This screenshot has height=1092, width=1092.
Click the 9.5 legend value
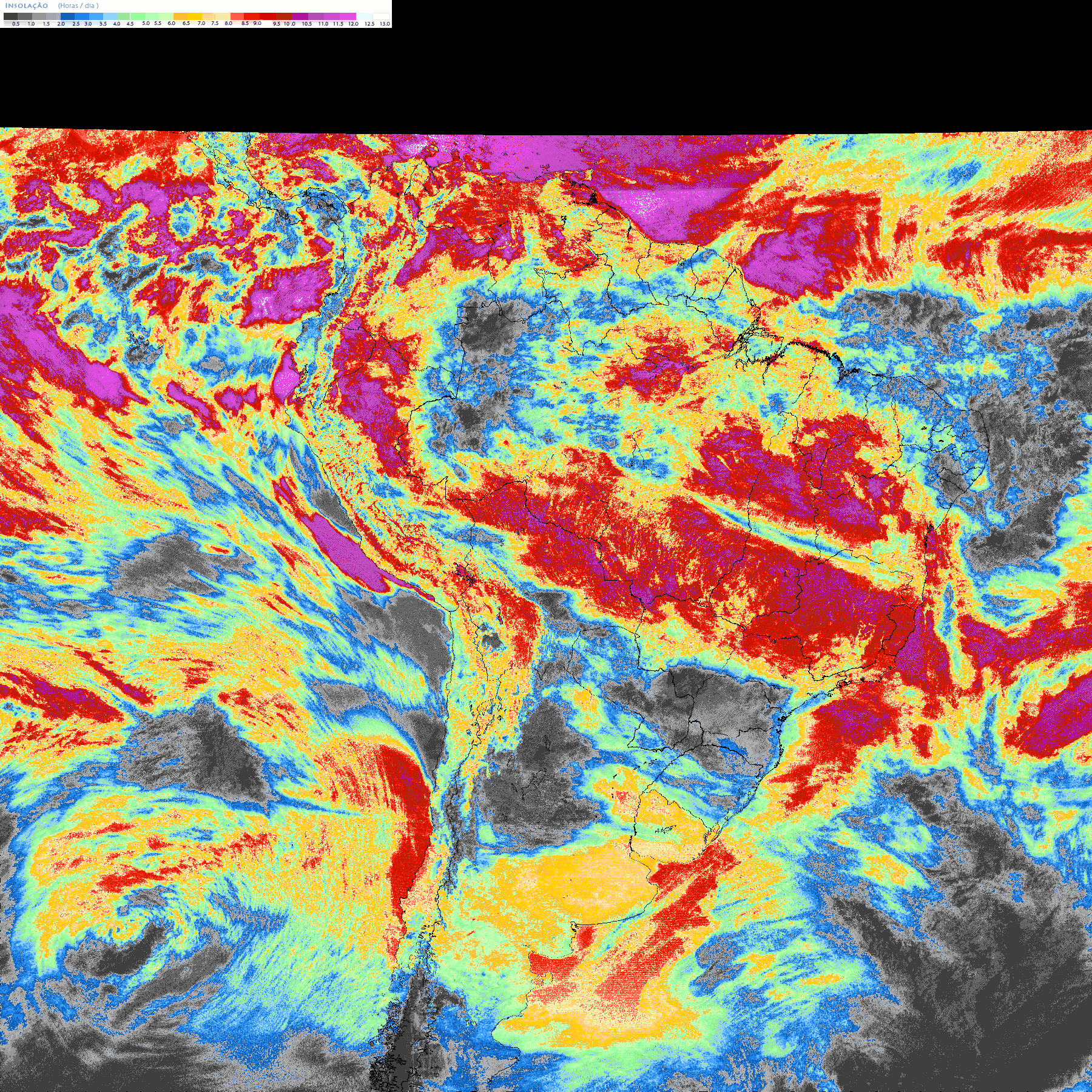[x=277, y=24]
